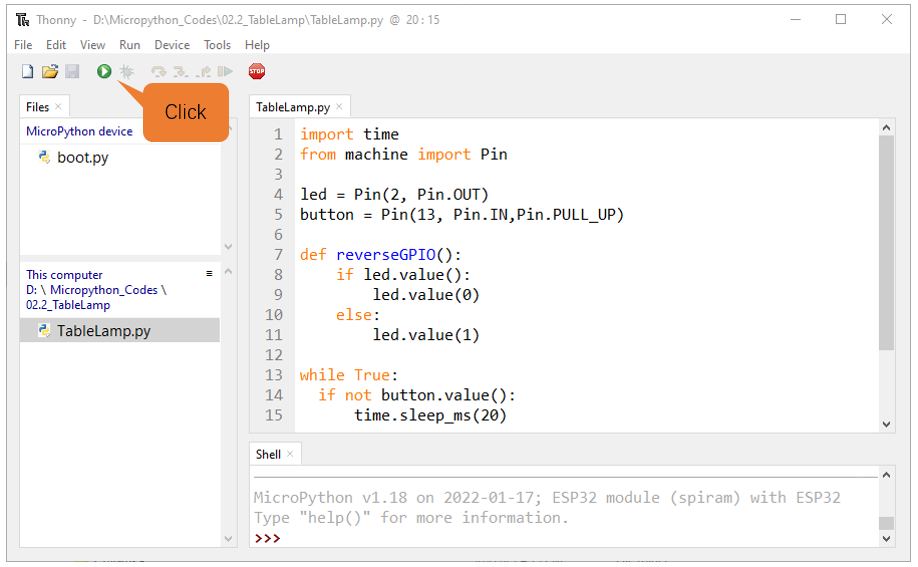
Task: Open the Run menu
Action: [130, 45]
